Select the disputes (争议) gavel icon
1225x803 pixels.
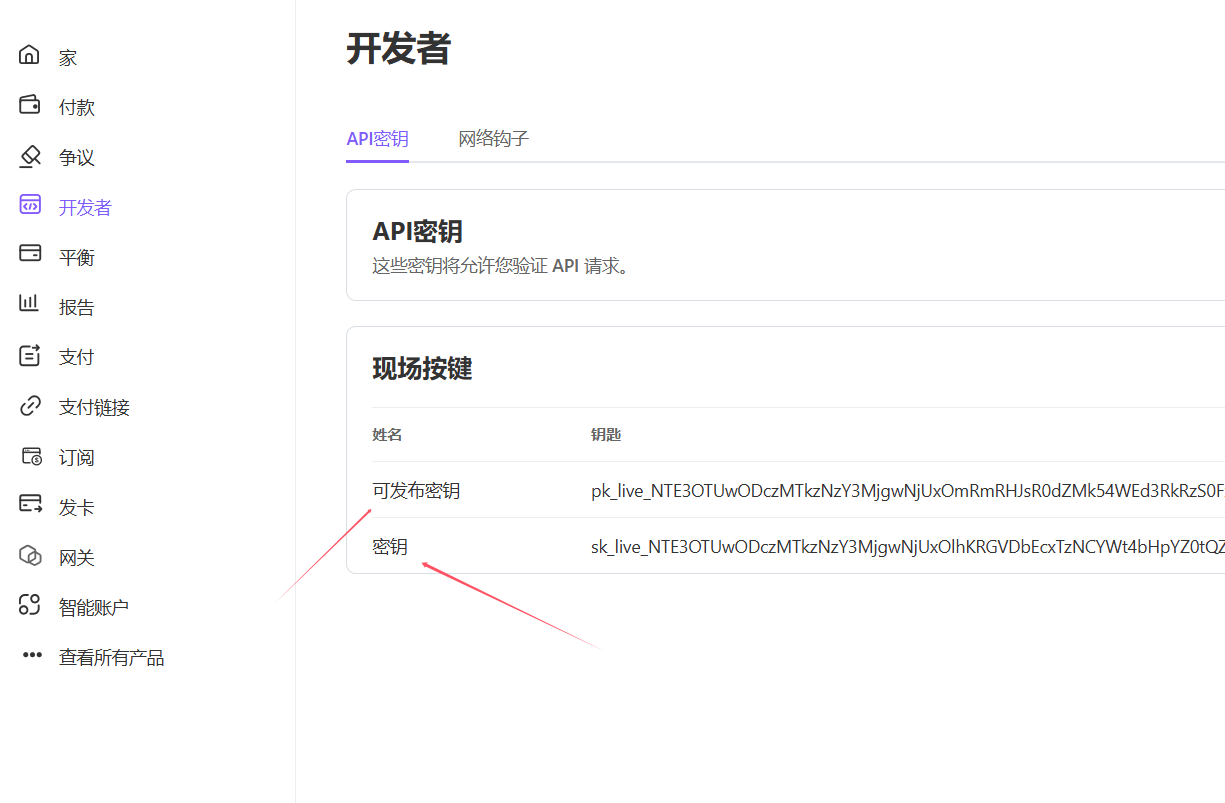pos(30,155)
